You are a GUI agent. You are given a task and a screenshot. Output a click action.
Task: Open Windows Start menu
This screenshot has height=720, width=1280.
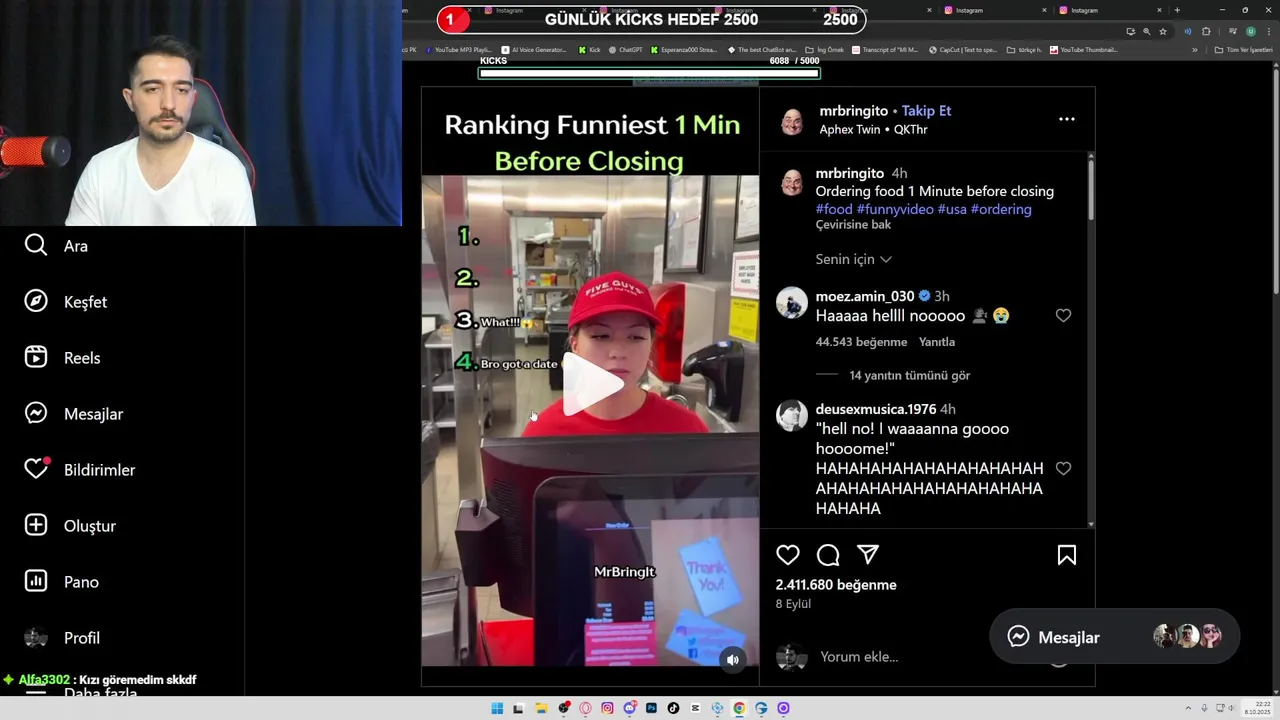(x=497, y=708)
